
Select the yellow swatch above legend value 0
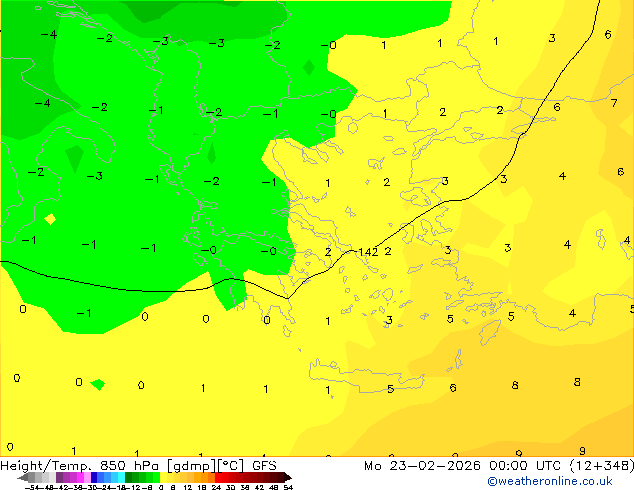click(x=163, y=477)
